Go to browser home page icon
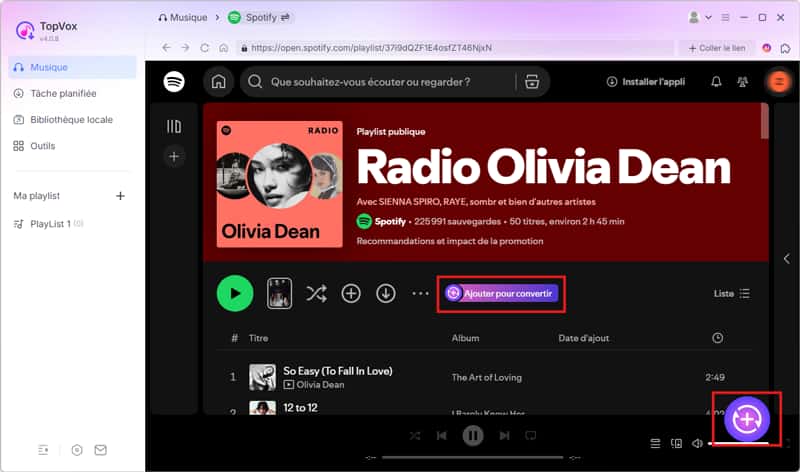 click(223, 47)
